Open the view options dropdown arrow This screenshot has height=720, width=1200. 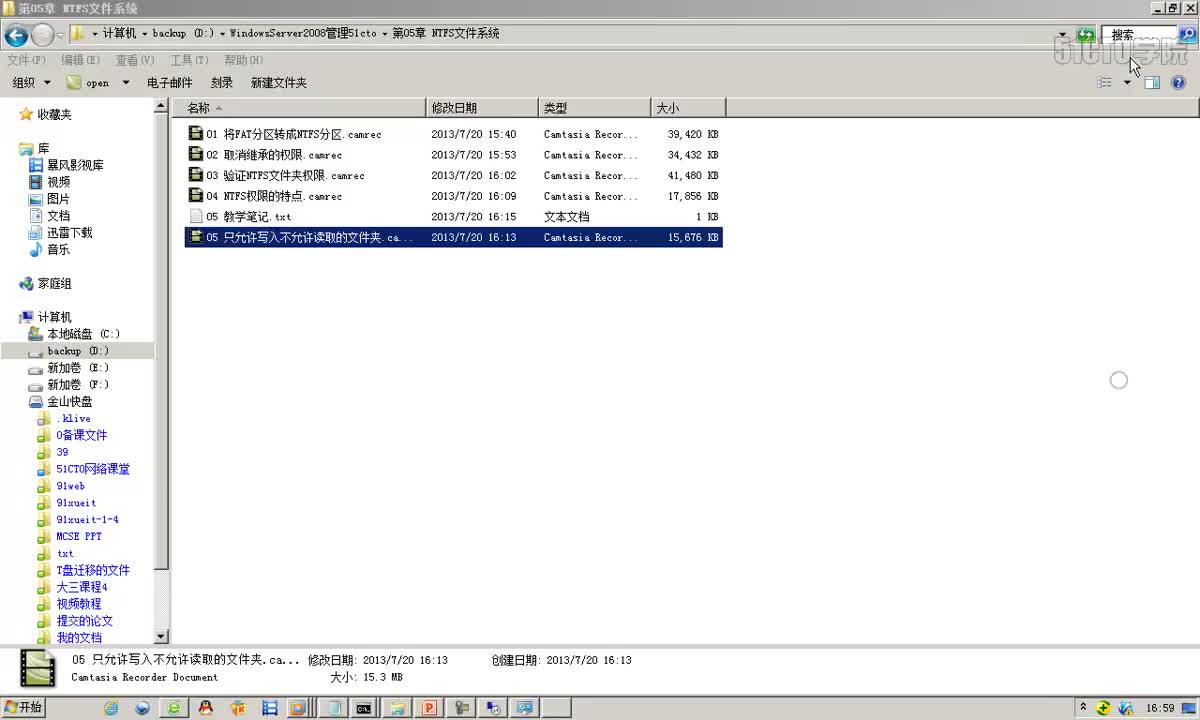(x=1127, y=83)
